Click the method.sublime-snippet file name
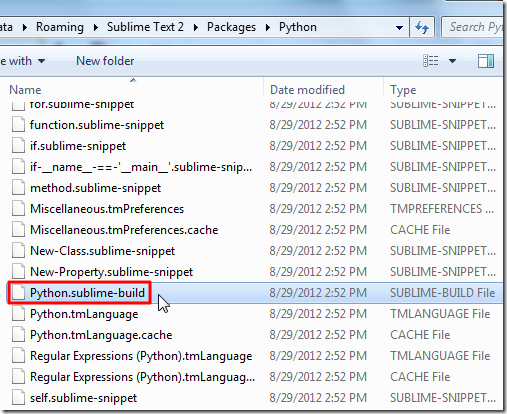This screenshot has width=507, height=414. click(x=95, y=188)
